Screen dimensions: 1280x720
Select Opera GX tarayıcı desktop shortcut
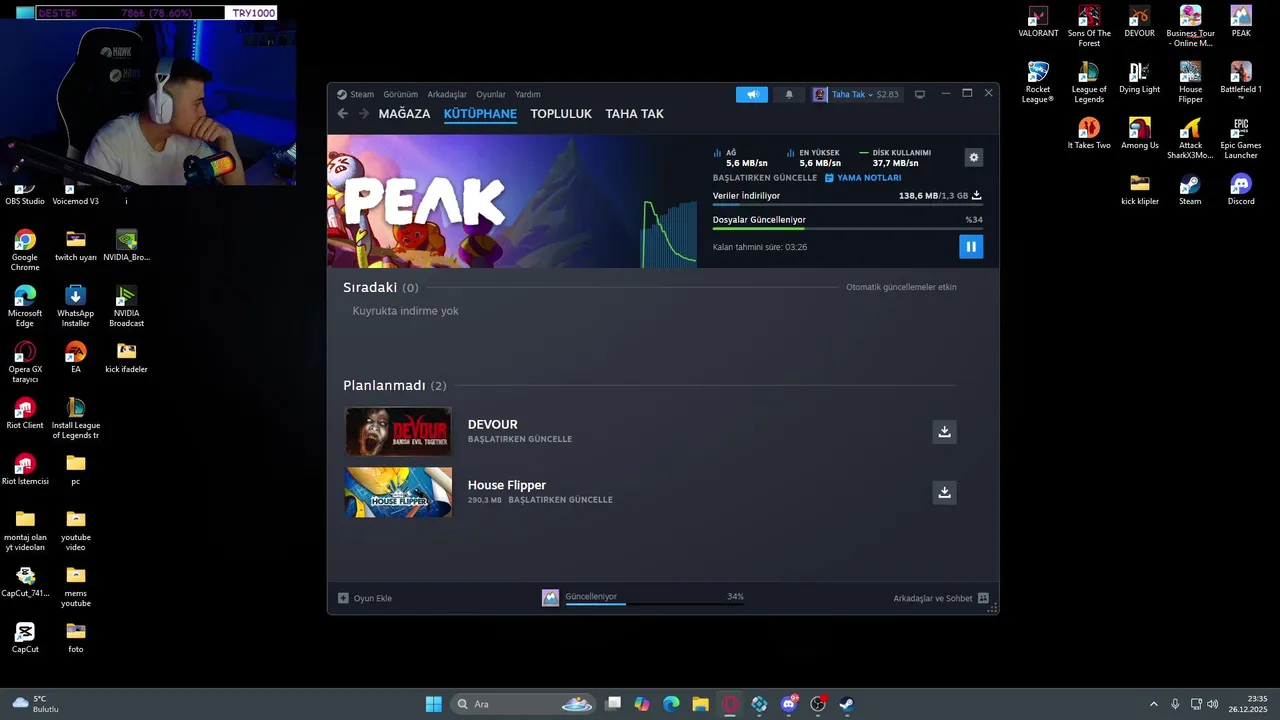25,362
